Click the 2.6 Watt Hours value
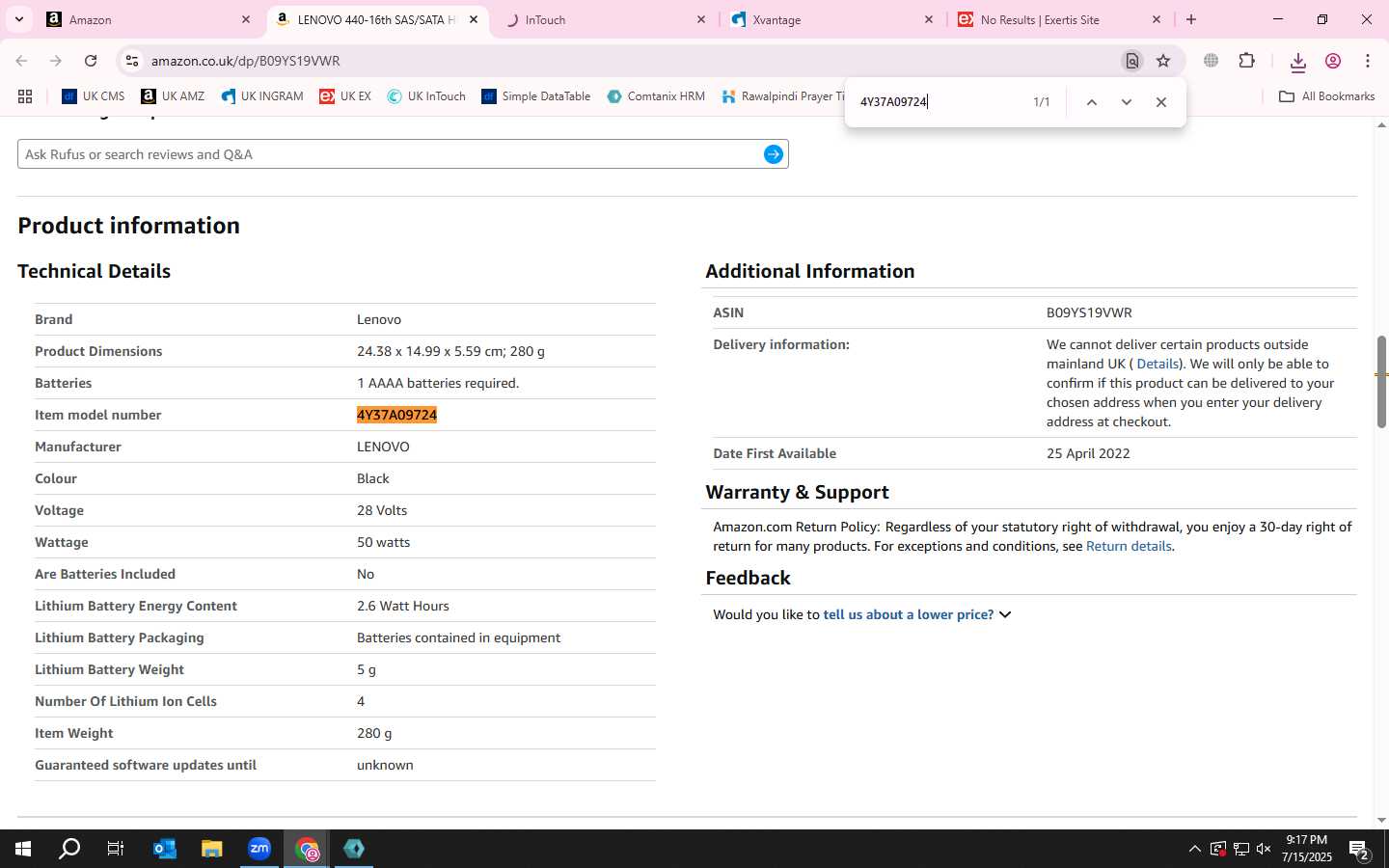1389x868 pixels. coord(403,606)
